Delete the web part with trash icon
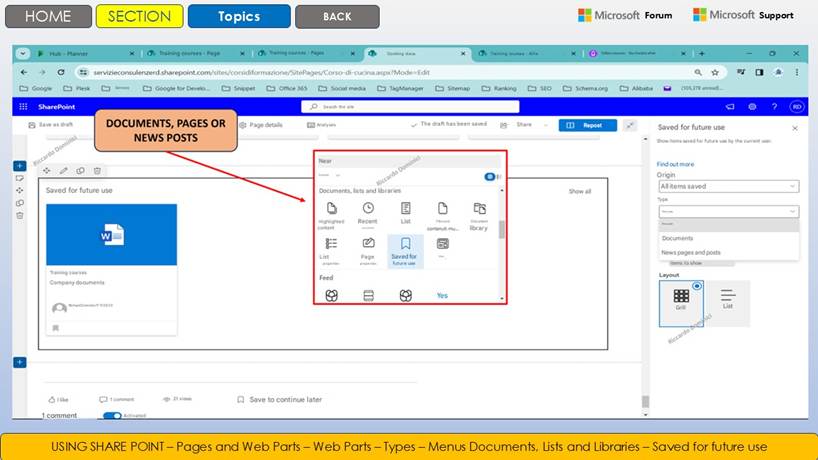This screenshot has height=460, width=818. coord(97,171)
